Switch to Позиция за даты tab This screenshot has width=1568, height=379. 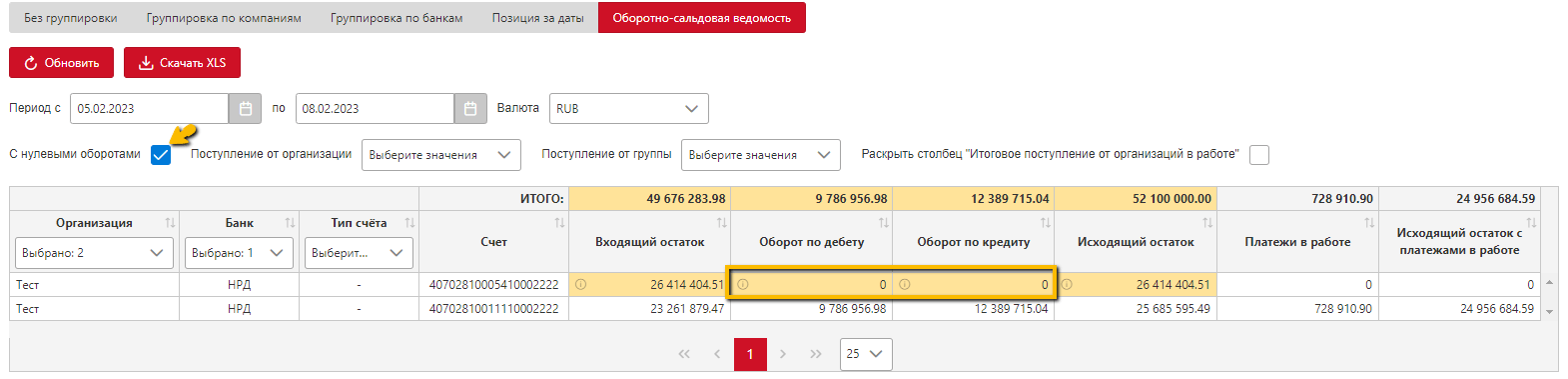point(537,18)
